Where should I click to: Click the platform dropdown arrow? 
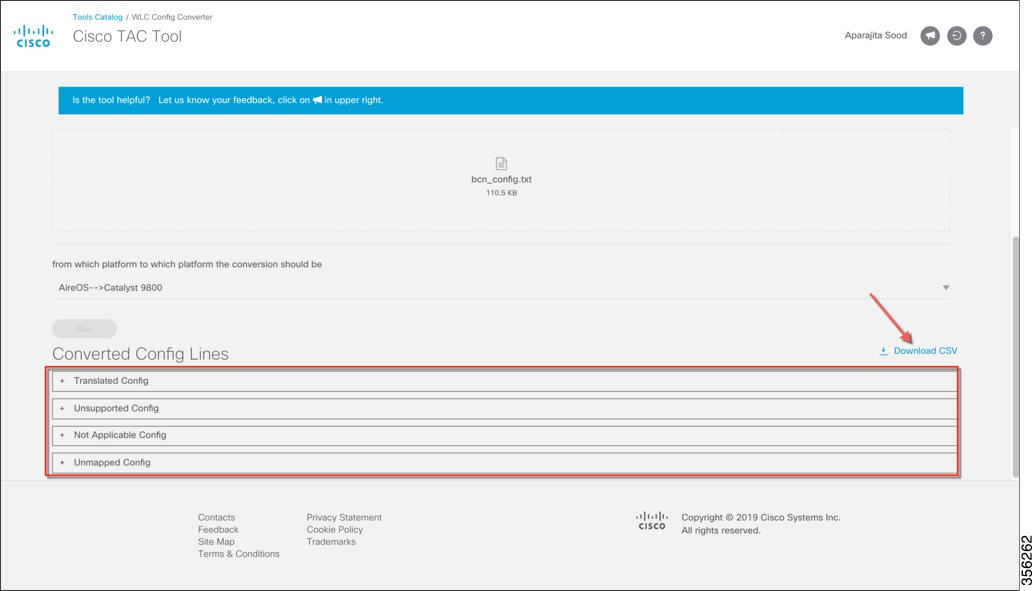click(x=946, y=288)
